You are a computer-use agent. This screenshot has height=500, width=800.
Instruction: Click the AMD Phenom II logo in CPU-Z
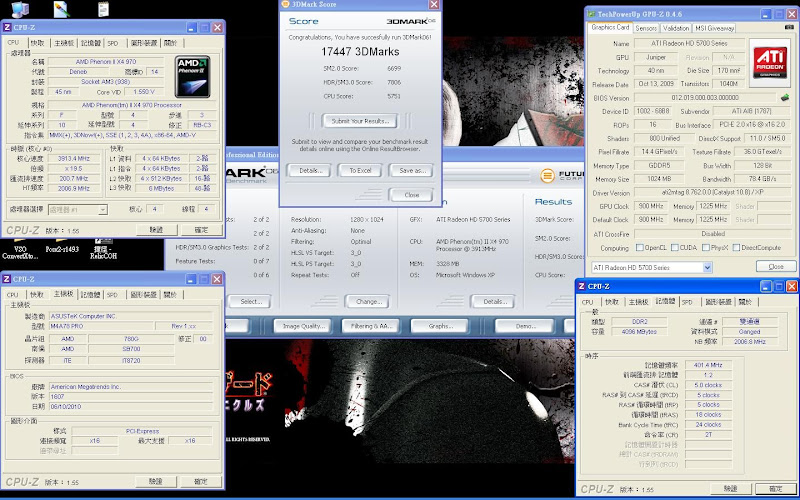[192, 77]
